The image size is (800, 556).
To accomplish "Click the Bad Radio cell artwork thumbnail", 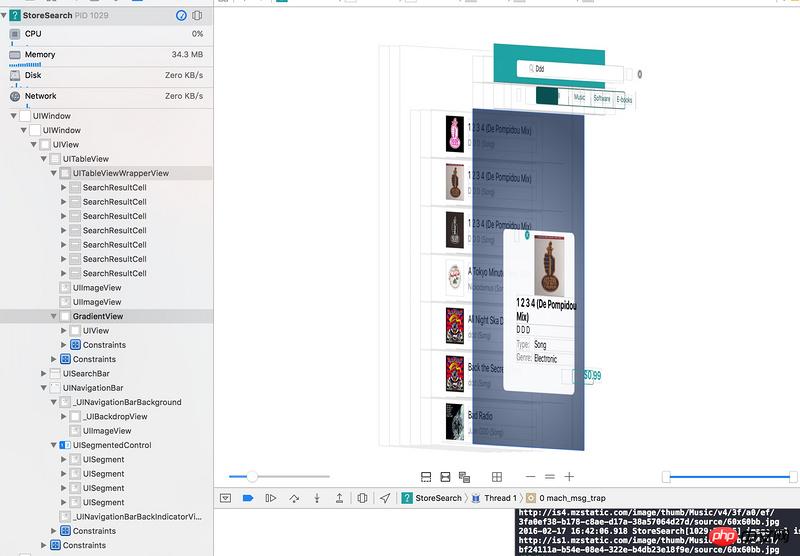I will [x=455, y=421].
